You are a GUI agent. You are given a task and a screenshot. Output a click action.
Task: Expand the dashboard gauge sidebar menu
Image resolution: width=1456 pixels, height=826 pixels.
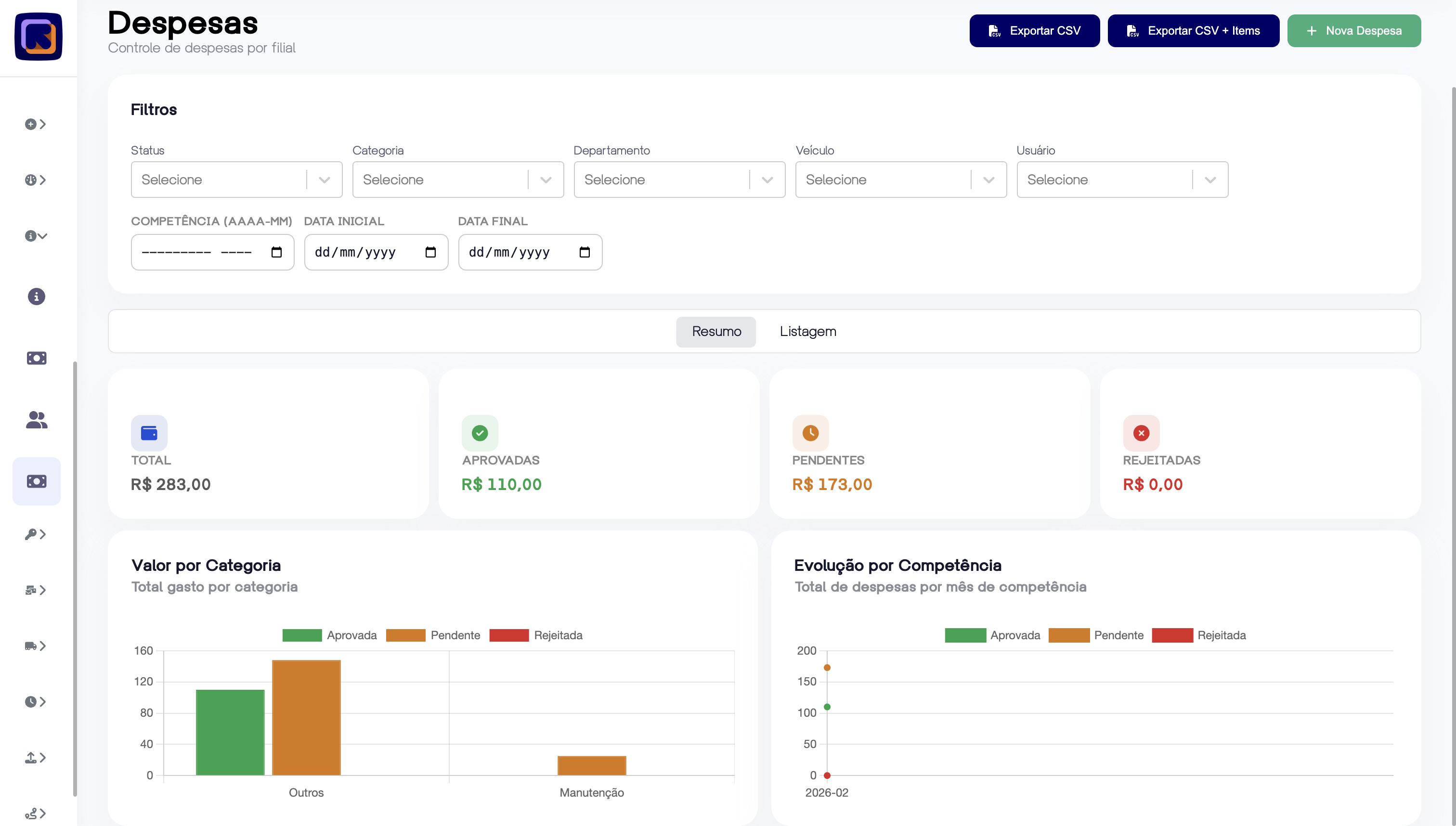pyautogui.click(x=35, y=180)
